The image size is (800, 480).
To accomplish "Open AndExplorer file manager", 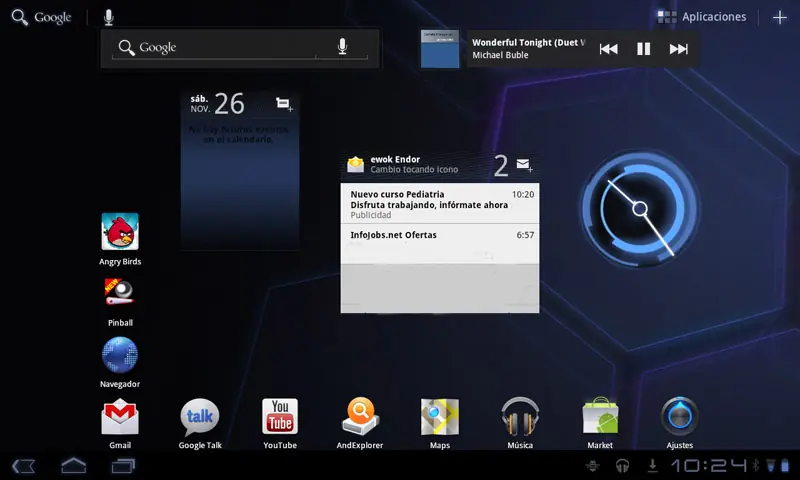I will [360, 417].
